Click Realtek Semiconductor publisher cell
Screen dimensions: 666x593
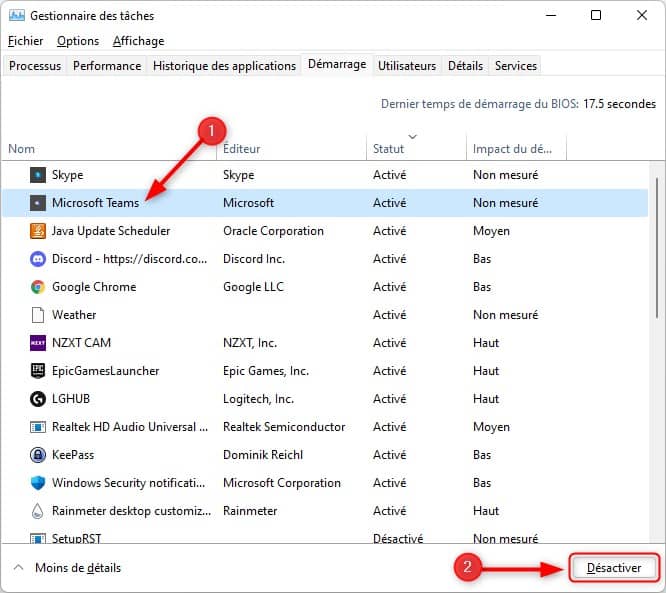[284, 427]
